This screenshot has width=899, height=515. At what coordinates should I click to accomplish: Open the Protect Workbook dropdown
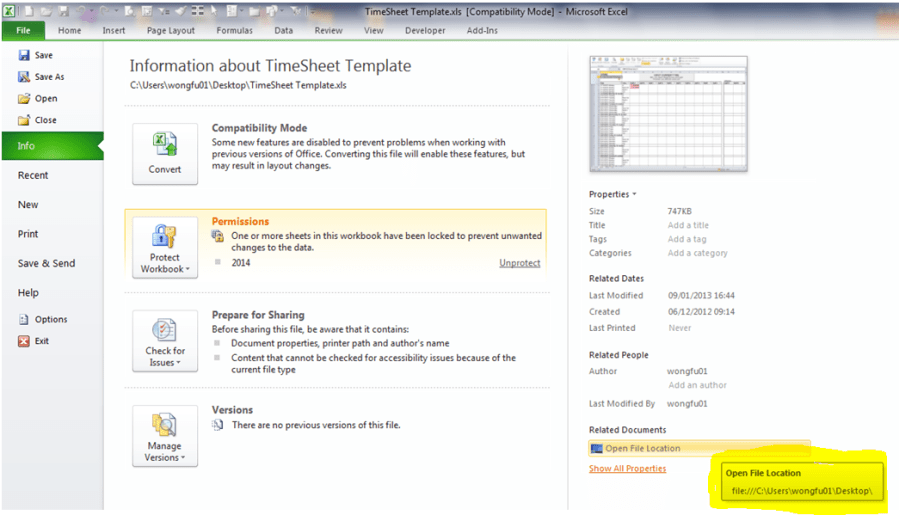click(165, 248)
